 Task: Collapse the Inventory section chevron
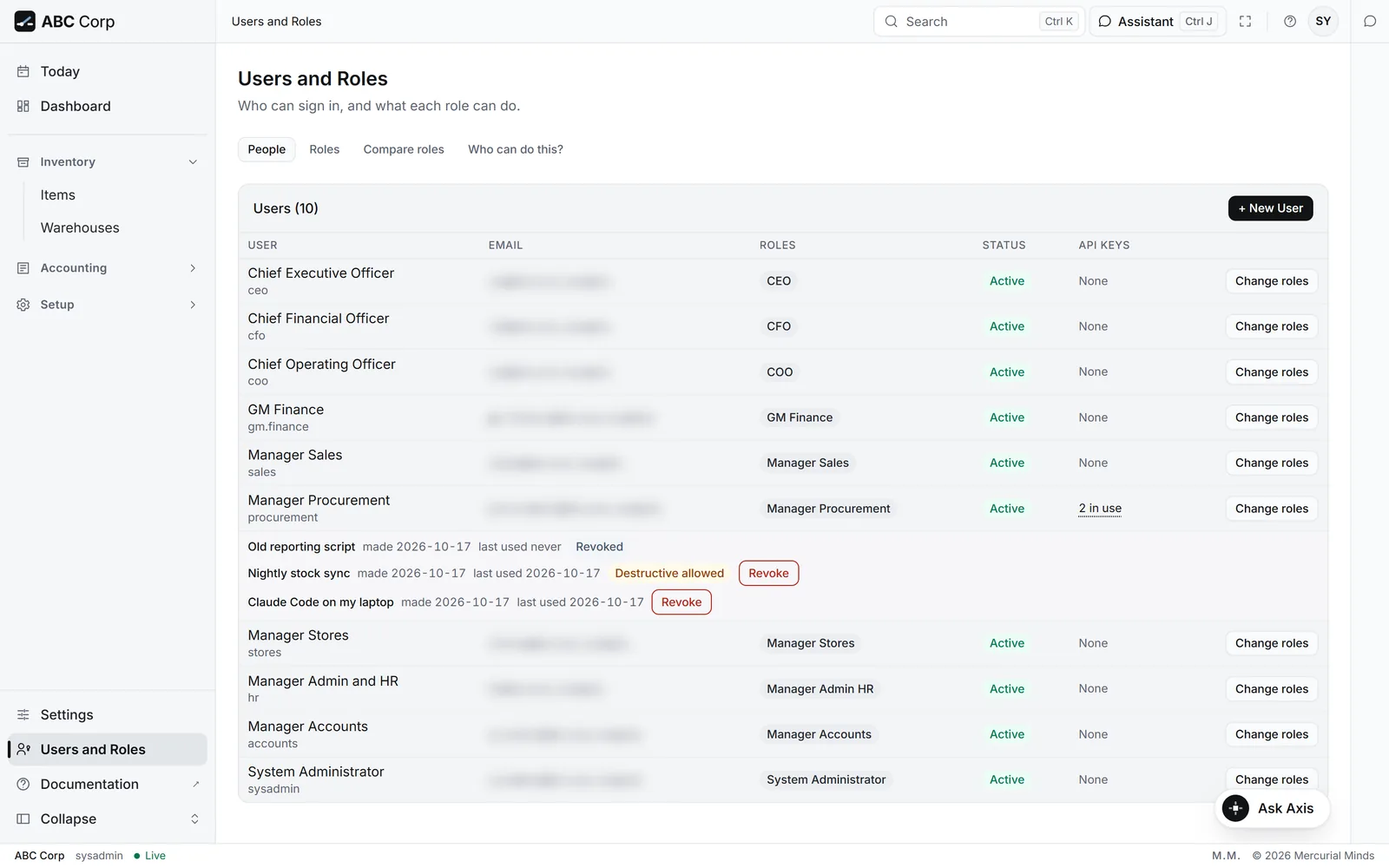193,162
